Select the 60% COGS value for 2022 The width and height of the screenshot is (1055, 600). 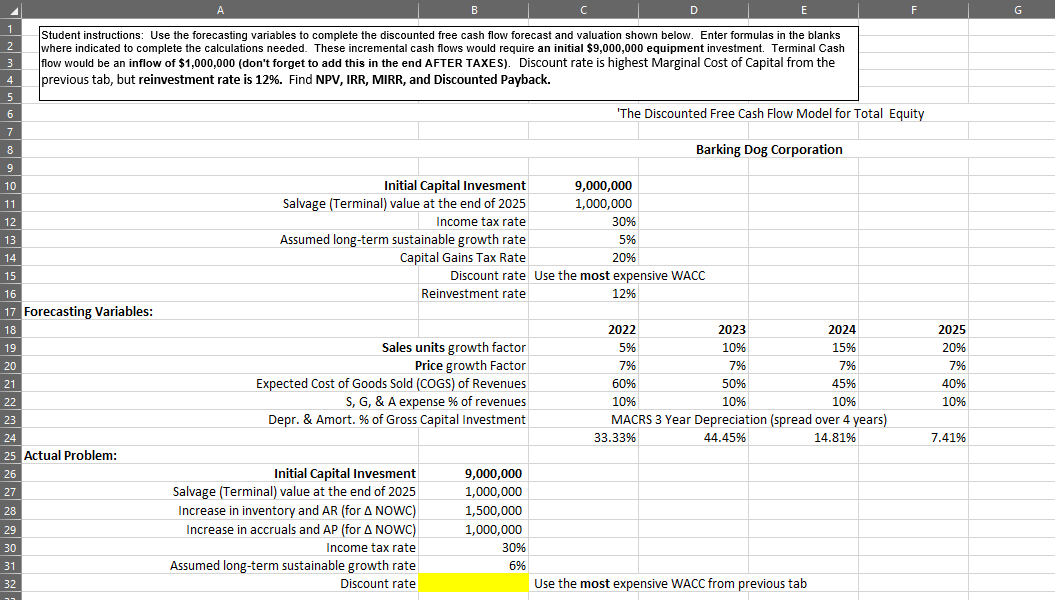click(x=624, y=383)
